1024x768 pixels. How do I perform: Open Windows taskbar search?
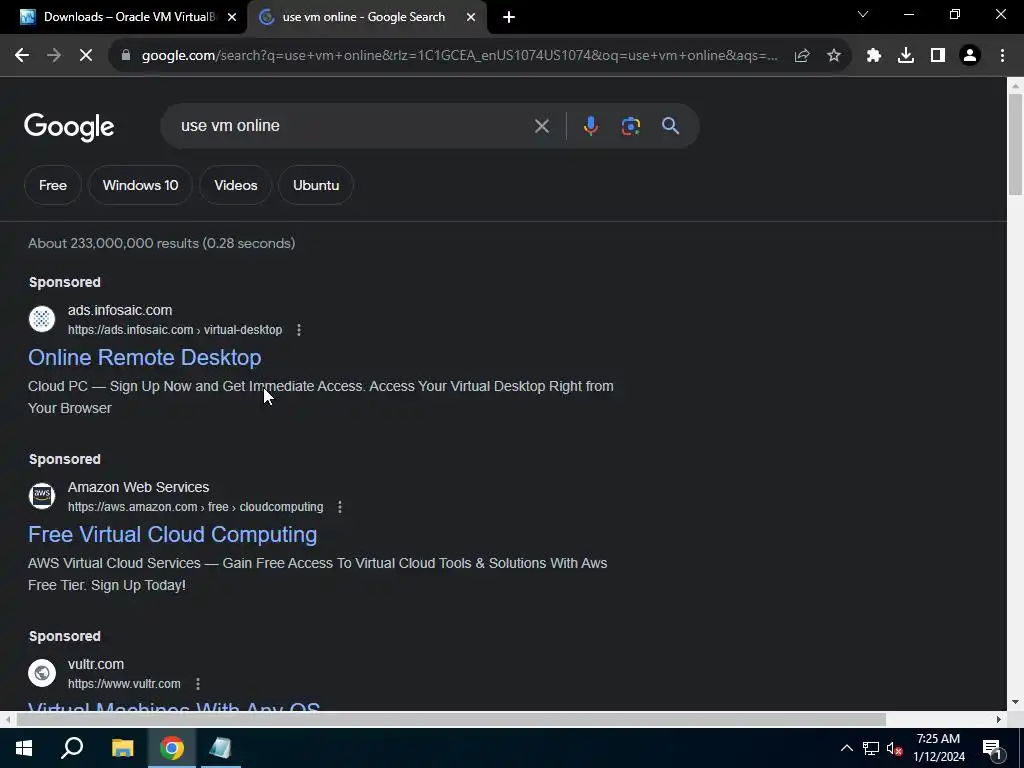(x=72, y=748)
